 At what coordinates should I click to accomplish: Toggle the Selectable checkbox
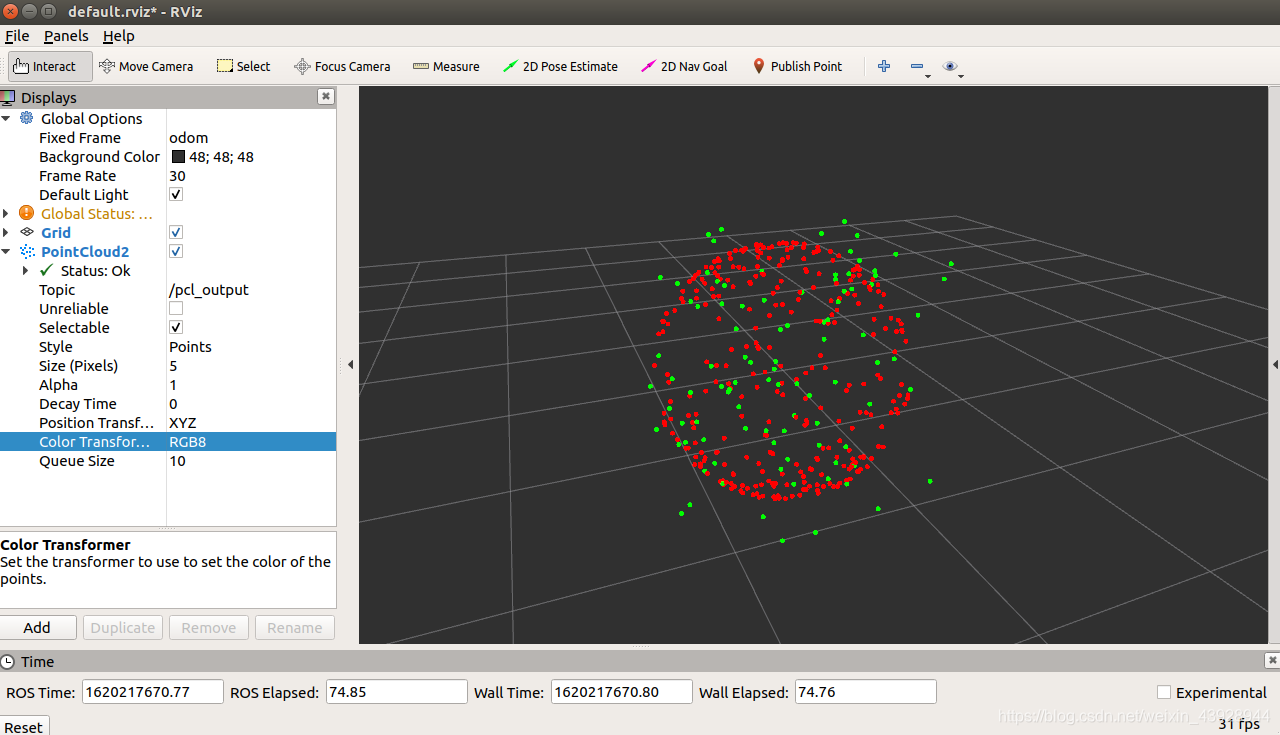click(x=176, y=327)
